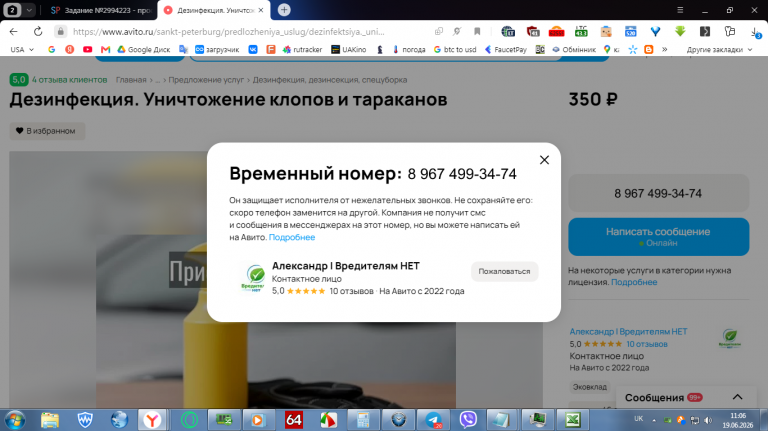This screenshot has height=431, width=768.
Task: Open the Google Диск bookmark
Action: pyautogui.click(x=144, y=49)
